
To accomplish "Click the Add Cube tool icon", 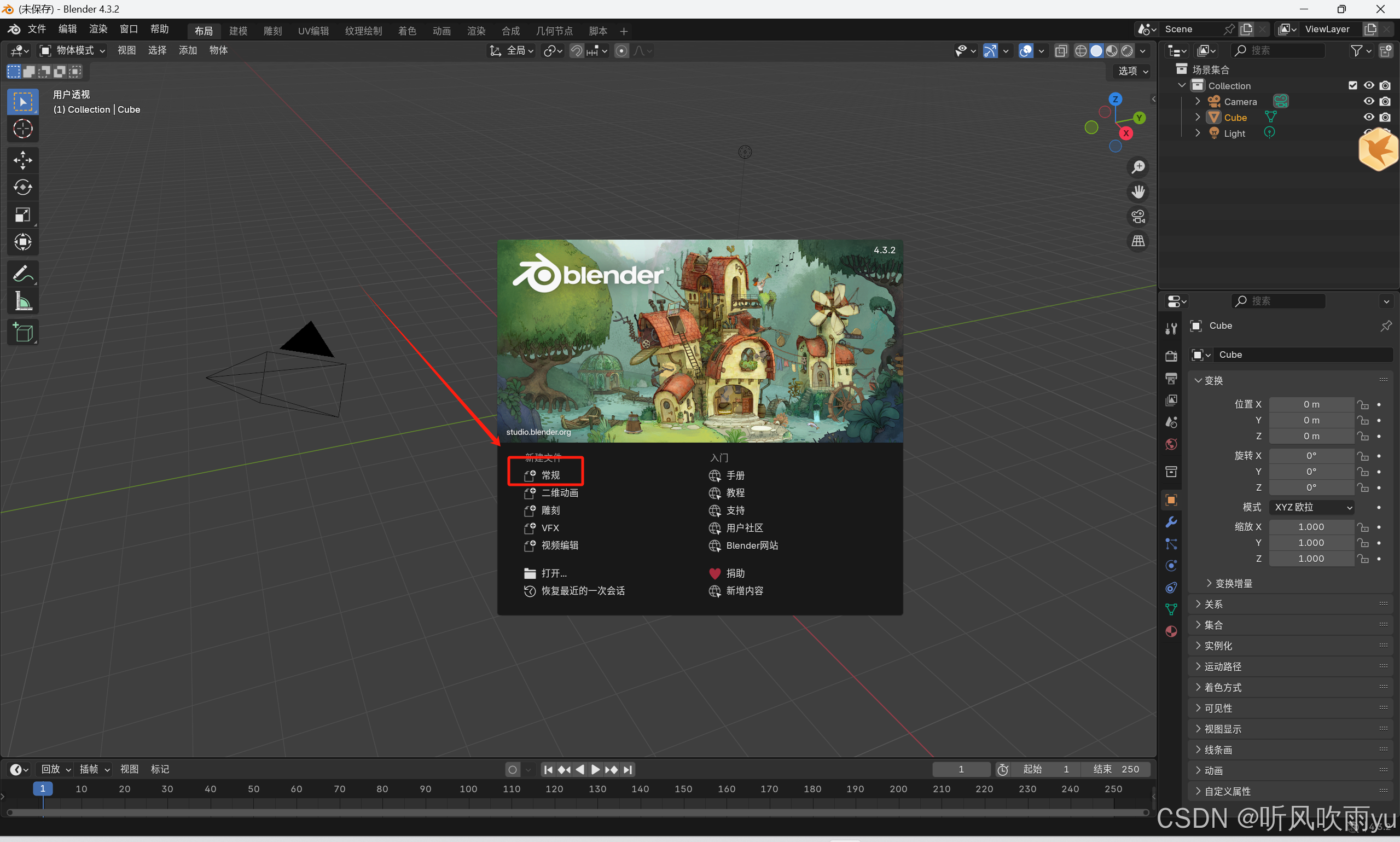I will [x=22, y=333].
